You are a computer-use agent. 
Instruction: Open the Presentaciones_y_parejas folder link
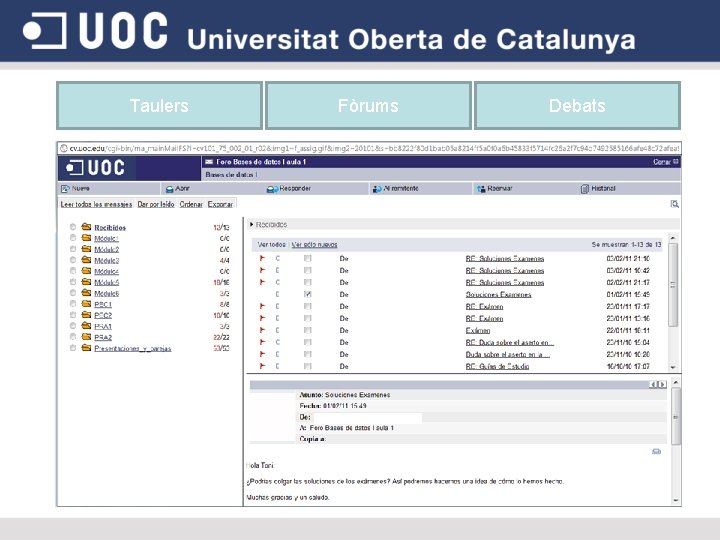[x=133, y=349]
